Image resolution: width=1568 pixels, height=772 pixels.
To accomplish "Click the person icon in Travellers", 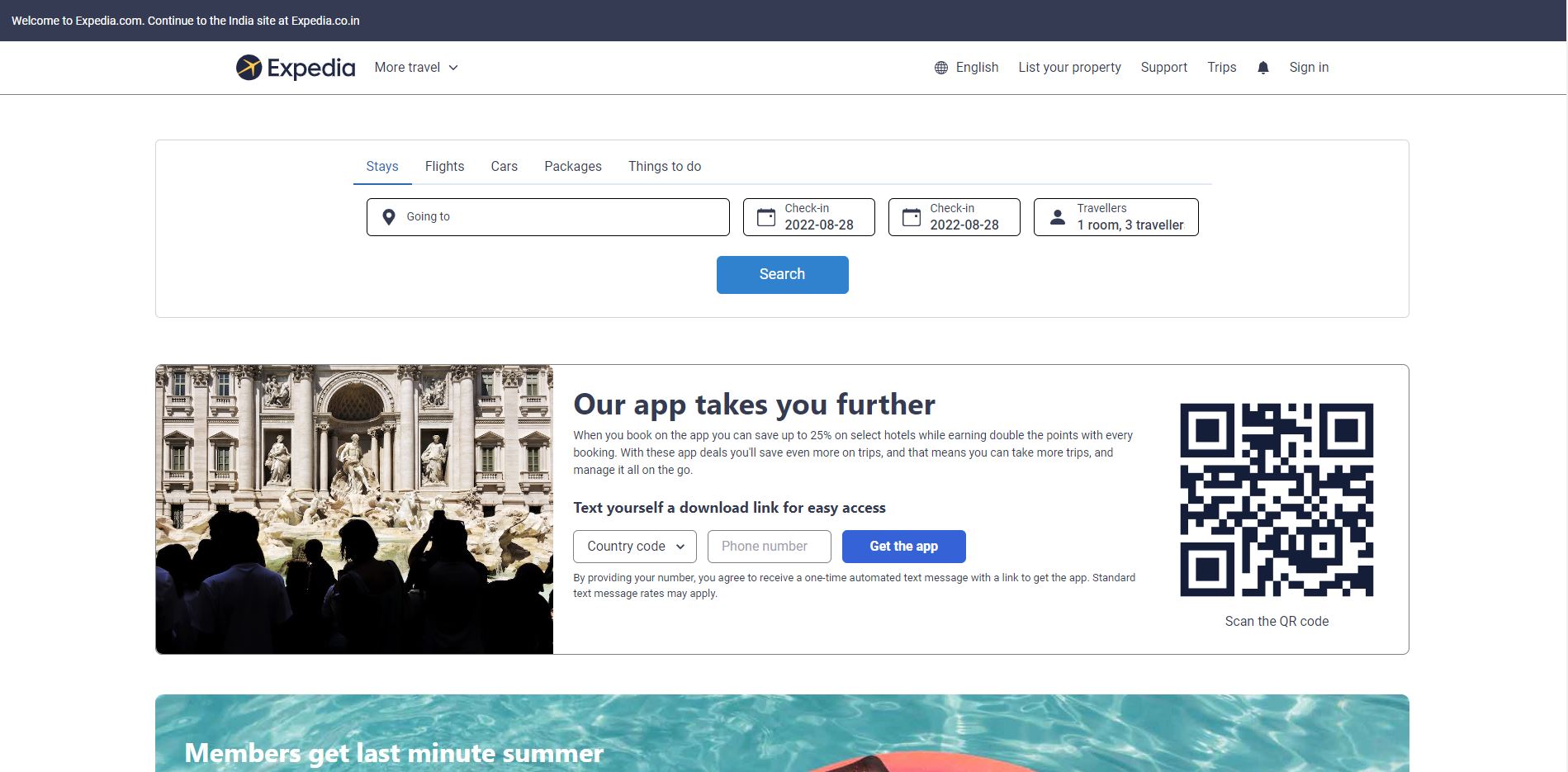I will (x=1058, y=217).
